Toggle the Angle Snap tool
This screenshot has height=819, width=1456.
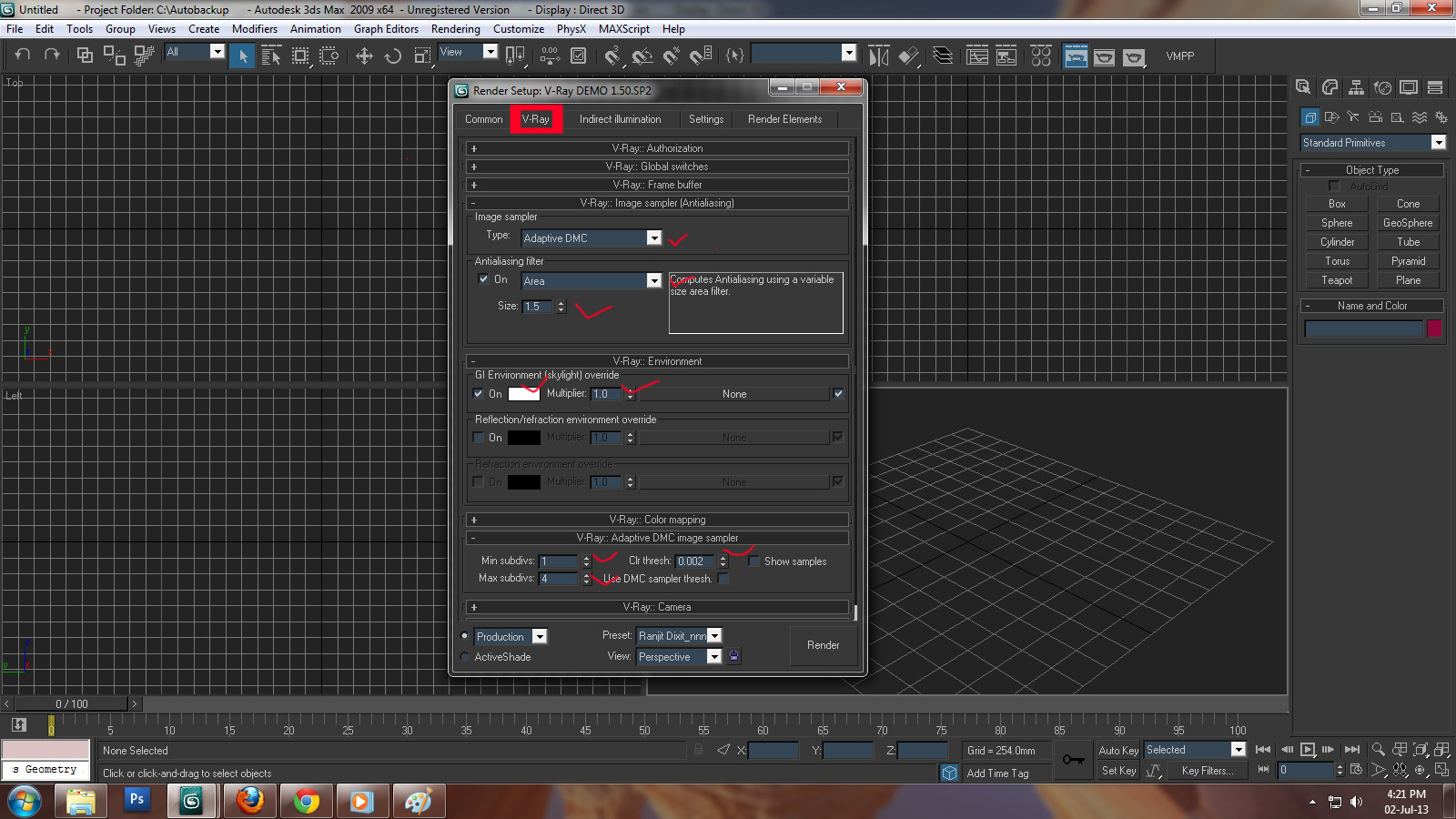(x=642, y=56)
